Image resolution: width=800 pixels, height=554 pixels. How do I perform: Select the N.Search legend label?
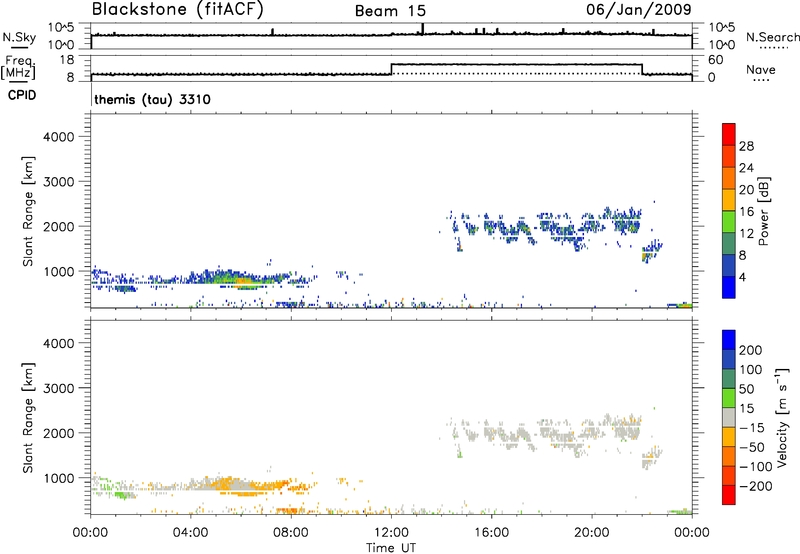click(772, 37)
